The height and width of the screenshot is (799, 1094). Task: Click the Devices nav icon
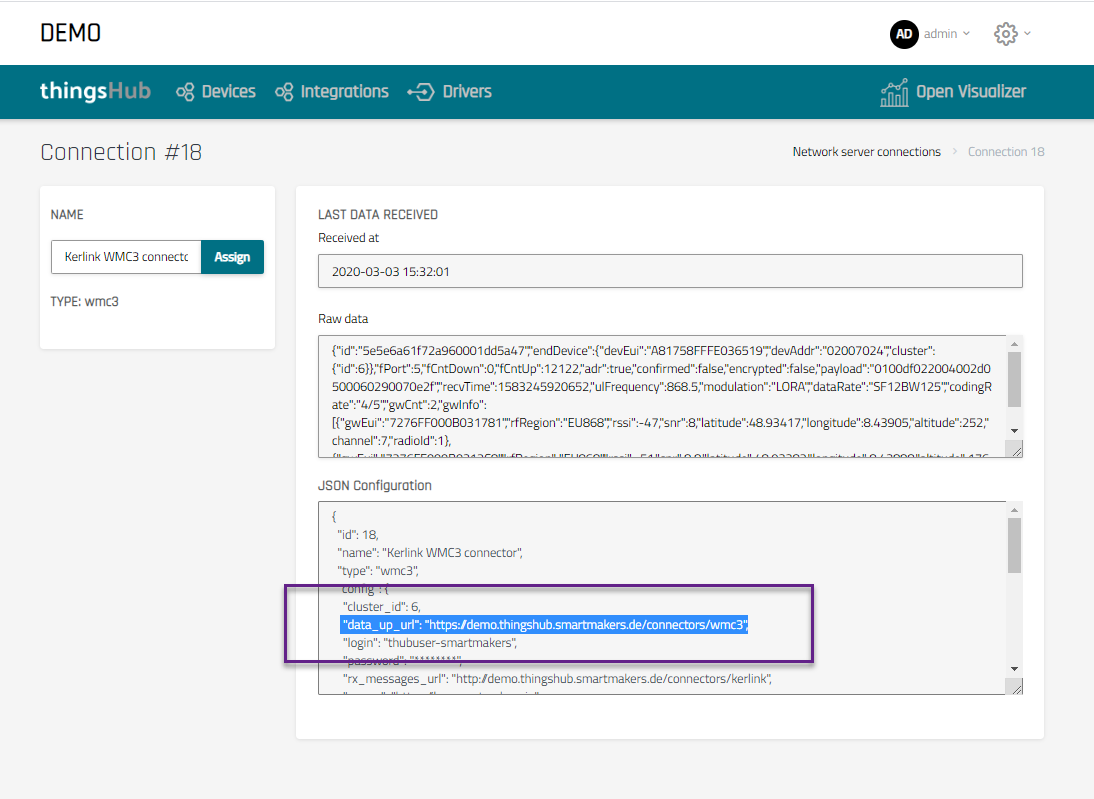(x=185, y=92)
